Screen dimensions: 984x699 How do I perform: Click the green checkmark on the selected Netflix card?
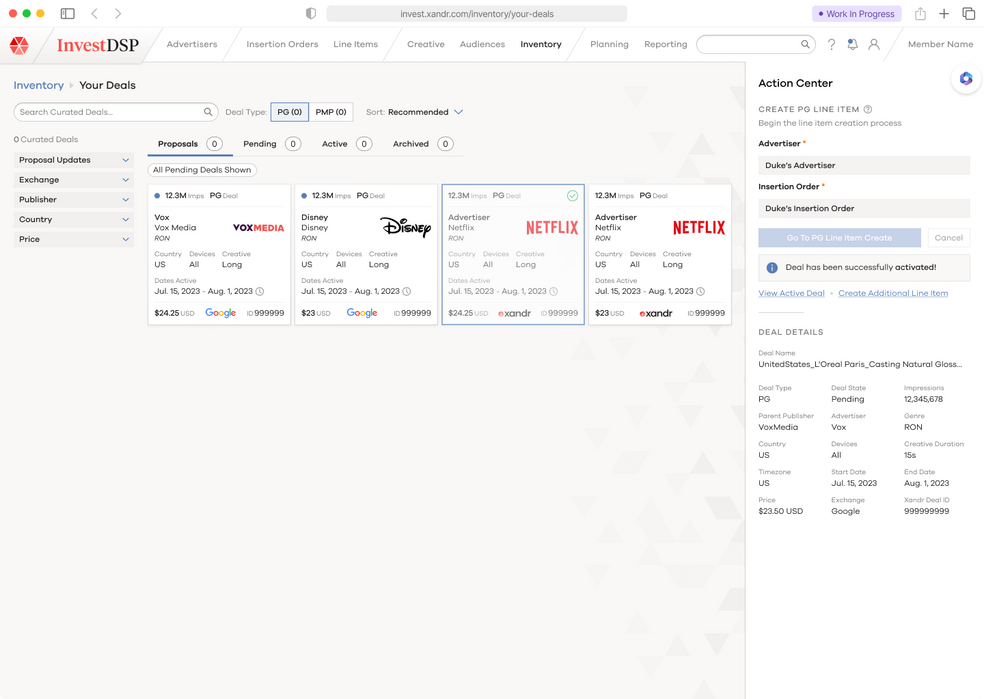[572, 196]
